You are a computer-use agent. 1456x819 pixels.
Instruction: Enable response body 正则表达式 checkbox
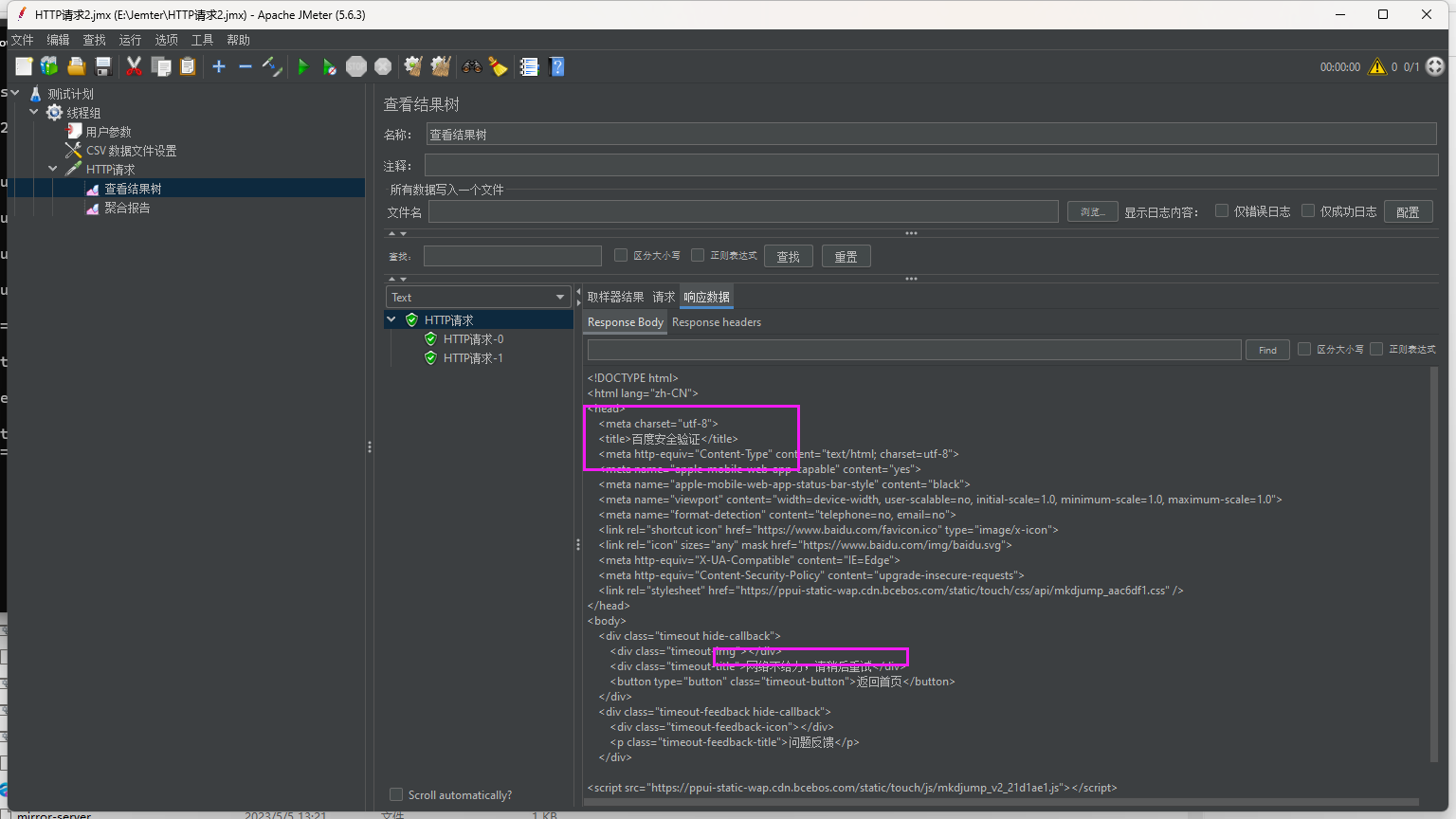point(1376,349)
